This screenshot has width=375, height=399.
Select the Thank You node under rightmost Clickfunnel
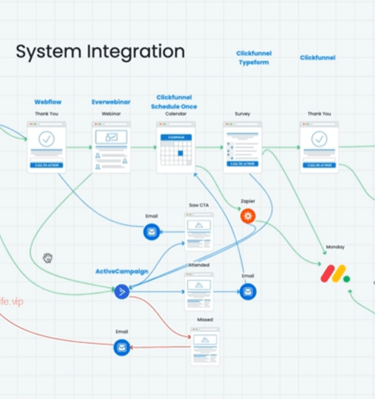click(319, 147)
